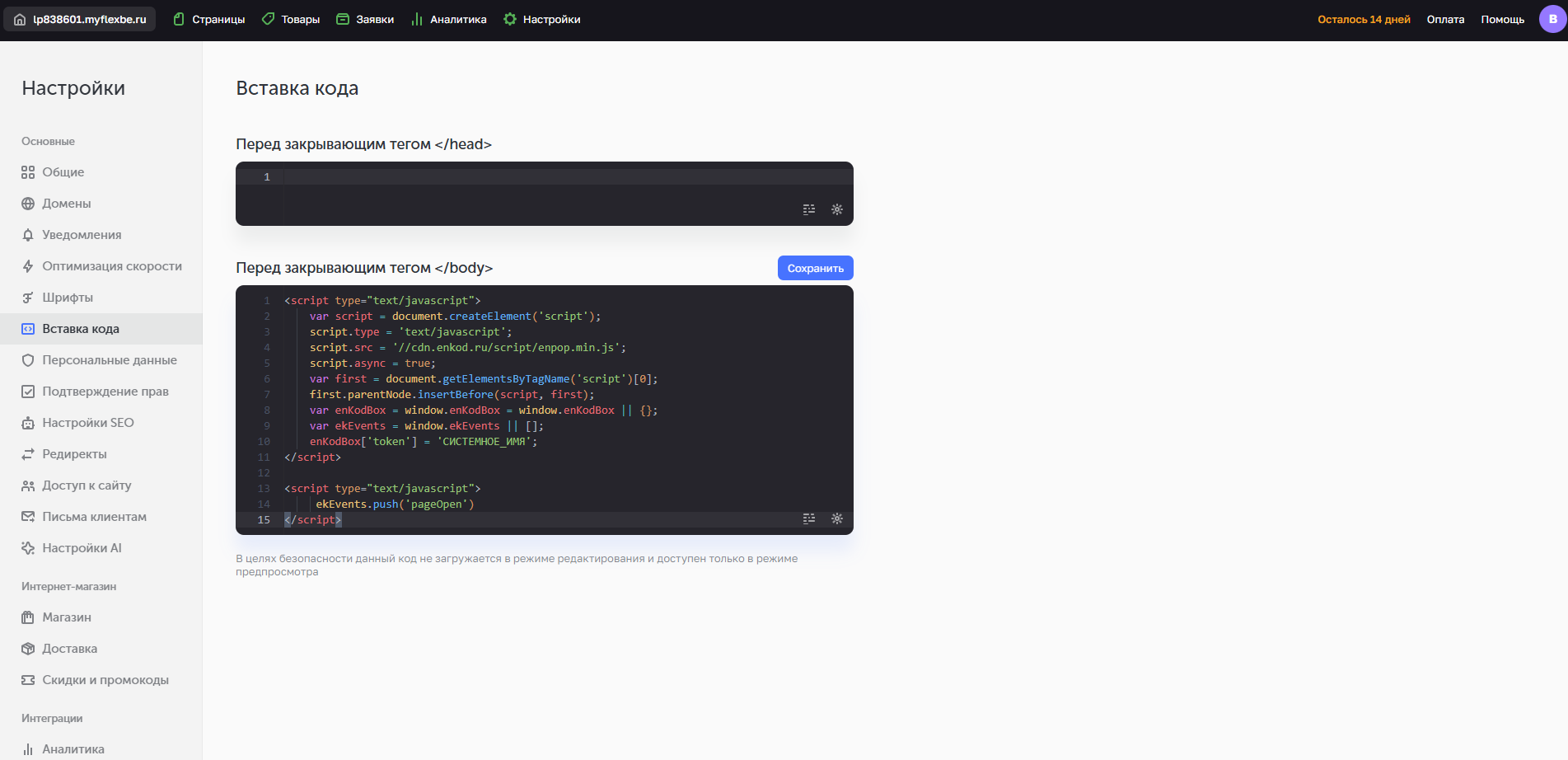Save the code with Сохранить button
1568x760 pixels.
pos(815,268)
